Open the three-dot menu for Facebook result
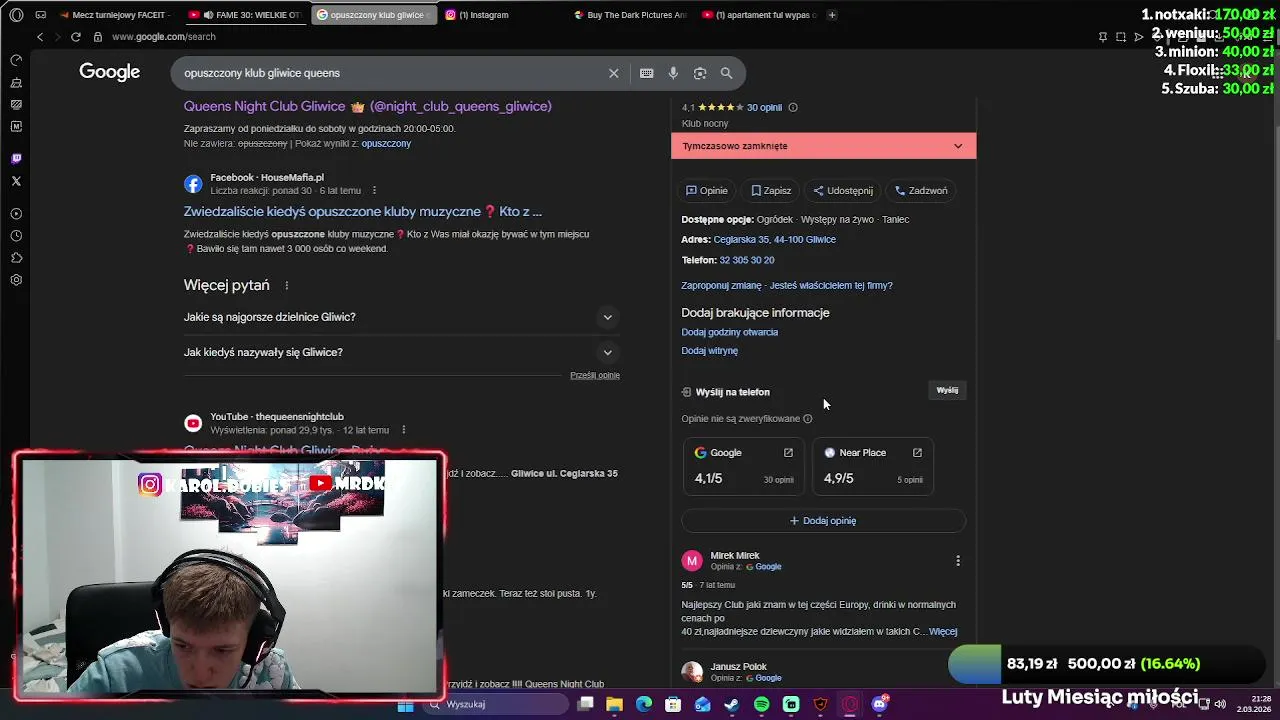 pyautogui.click(x=374, y=190)
